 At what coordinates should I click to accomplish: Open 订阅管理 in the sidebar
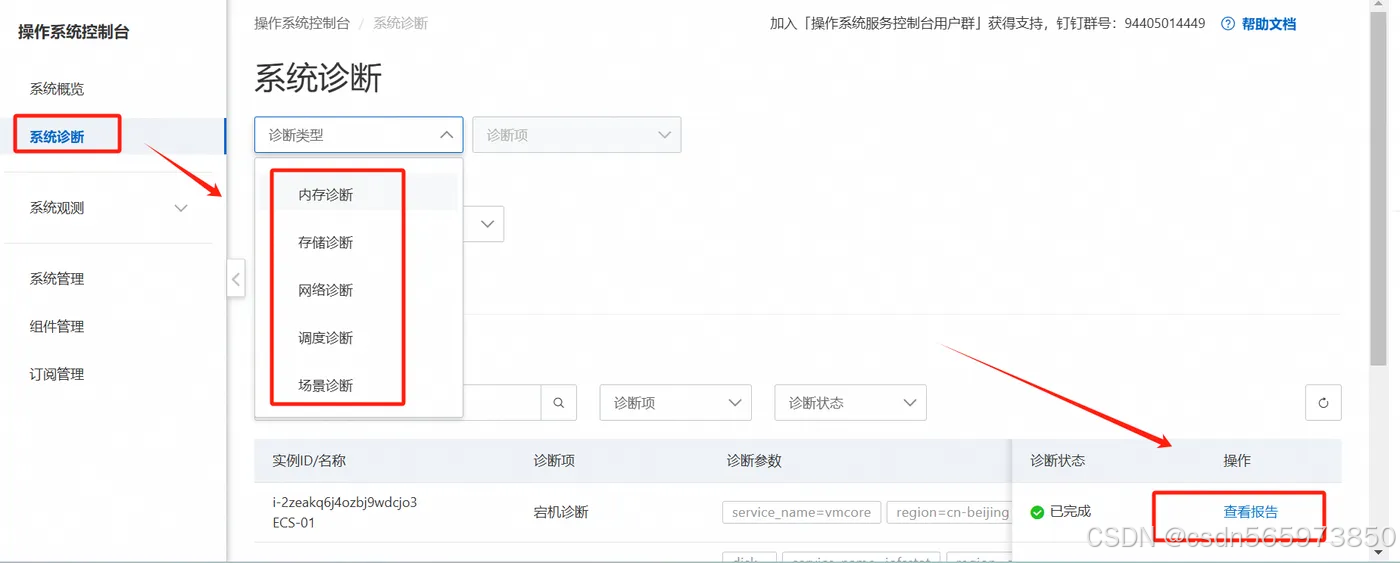(57, 374)
